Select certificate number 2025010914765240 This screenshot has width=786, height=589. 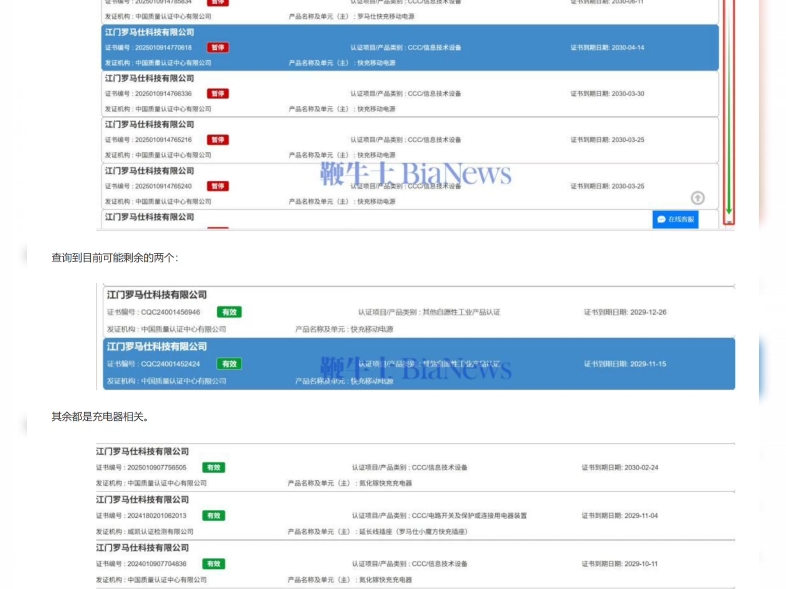tap(163, 186)
